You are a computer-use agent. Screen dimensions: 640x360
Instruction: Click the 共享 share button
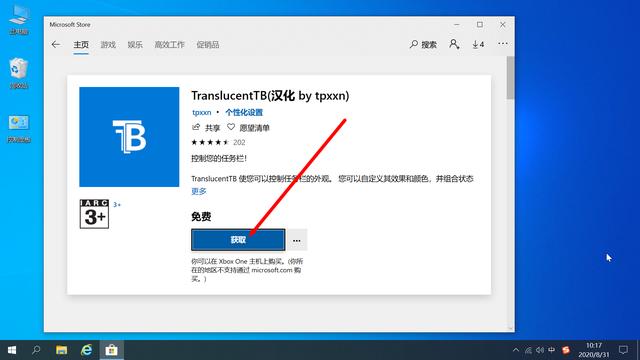206,128
